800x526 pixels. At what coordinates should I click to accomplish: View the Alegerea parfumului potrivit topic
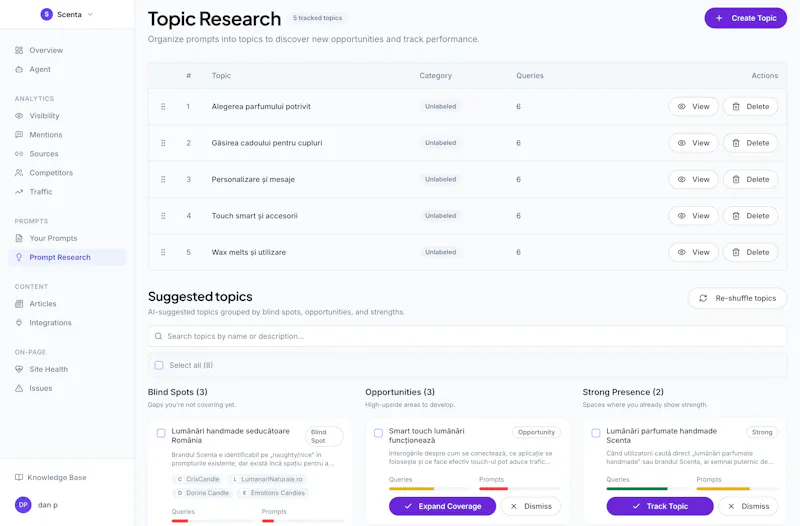tap(693, 107)
